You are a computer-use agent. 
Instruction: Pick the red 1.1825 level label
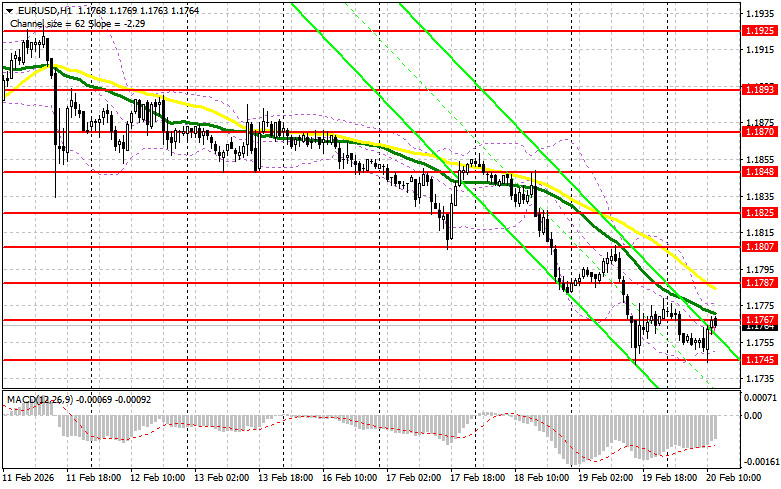759,213
